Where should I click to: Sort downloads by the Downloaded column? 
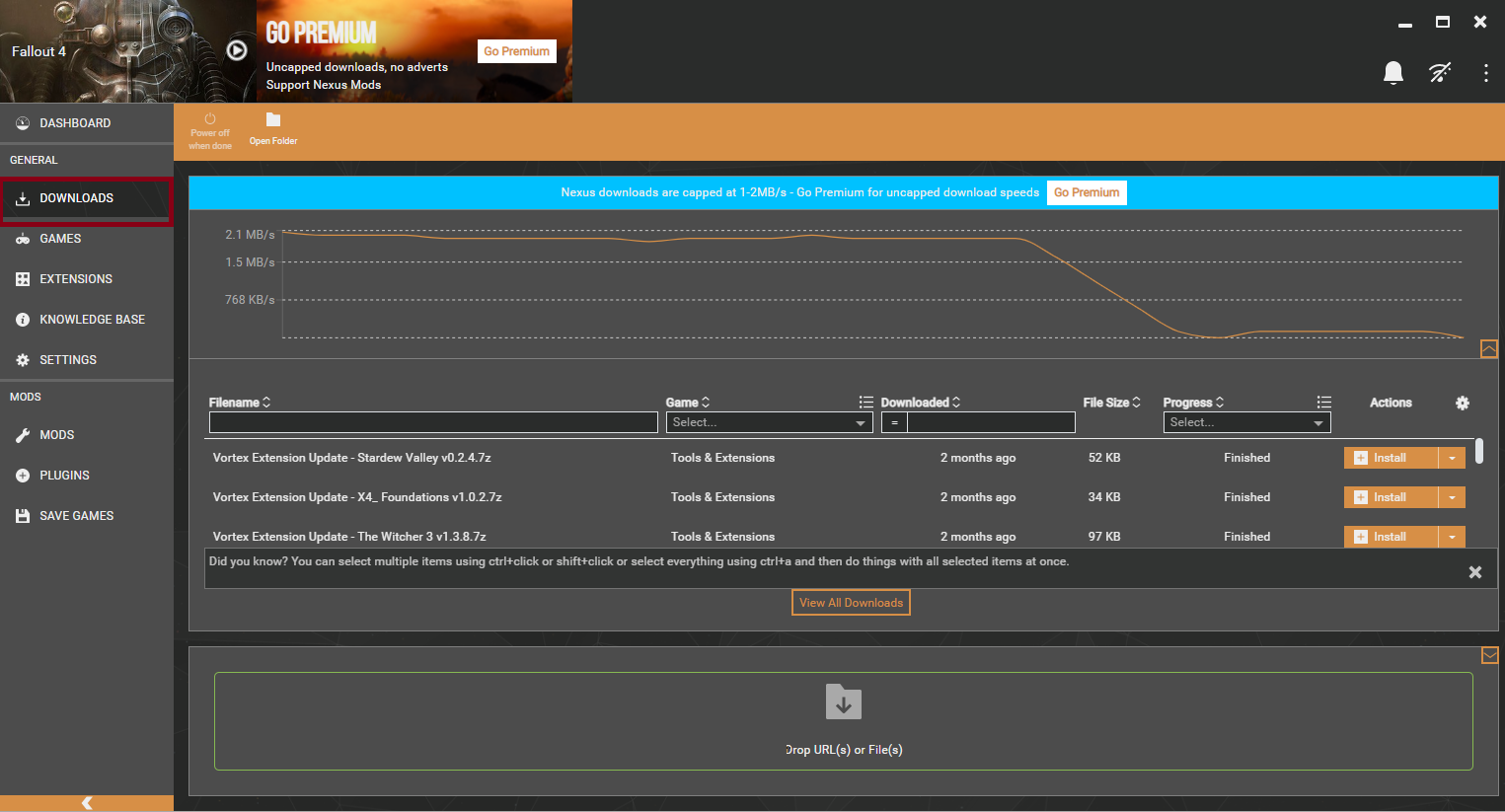point(921,403)
